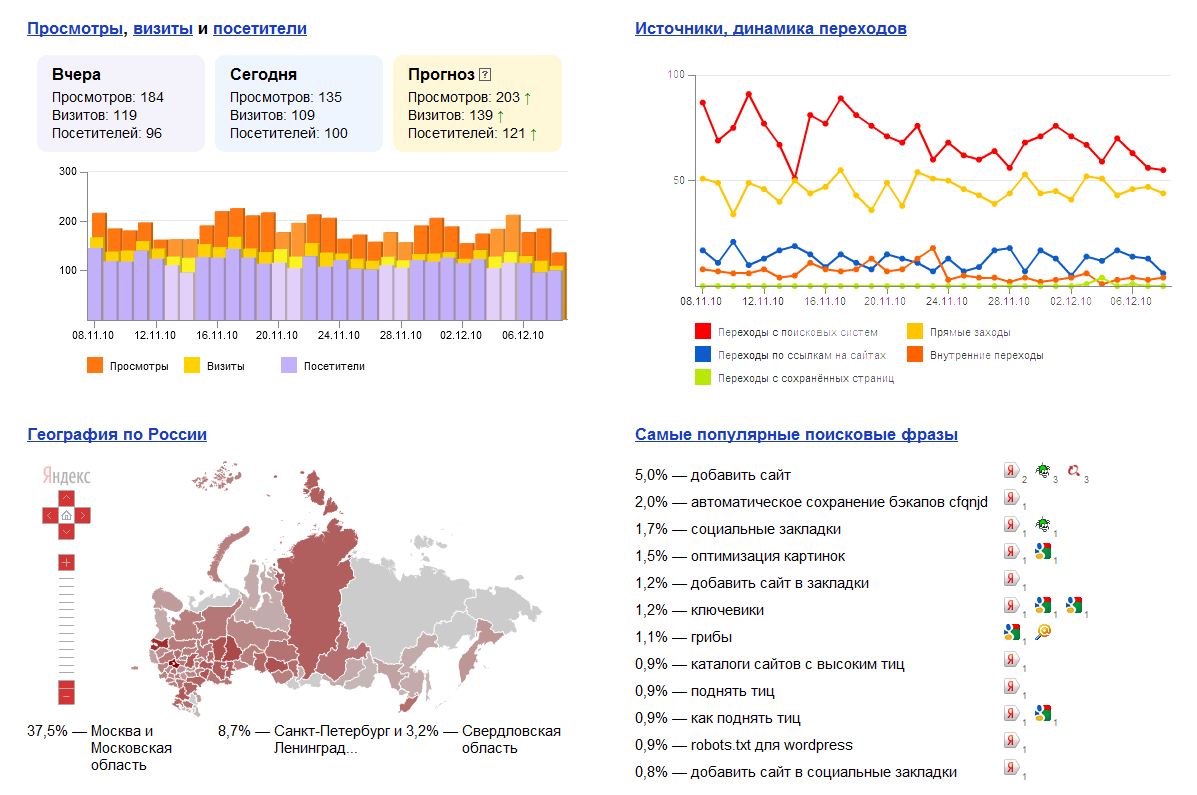Click the map home reset icon
The image size is (1197, 795).
pyautogui.click(x=66, y=515)
